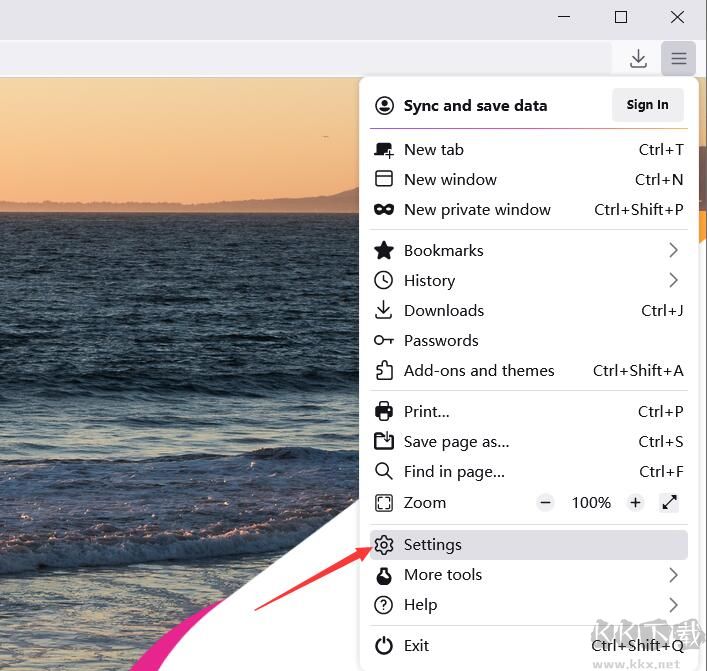Select Add-ons and themes
Image resolution: width=707 pixels, height=671 pixels.
point(478,371)
